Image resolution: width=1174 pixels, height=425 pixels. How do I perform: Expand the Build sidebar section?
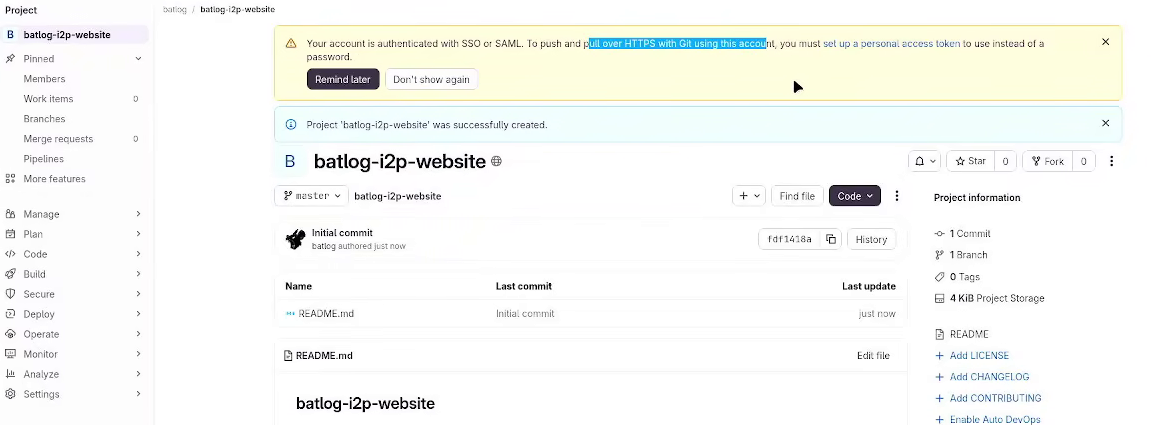coord(75,274)
